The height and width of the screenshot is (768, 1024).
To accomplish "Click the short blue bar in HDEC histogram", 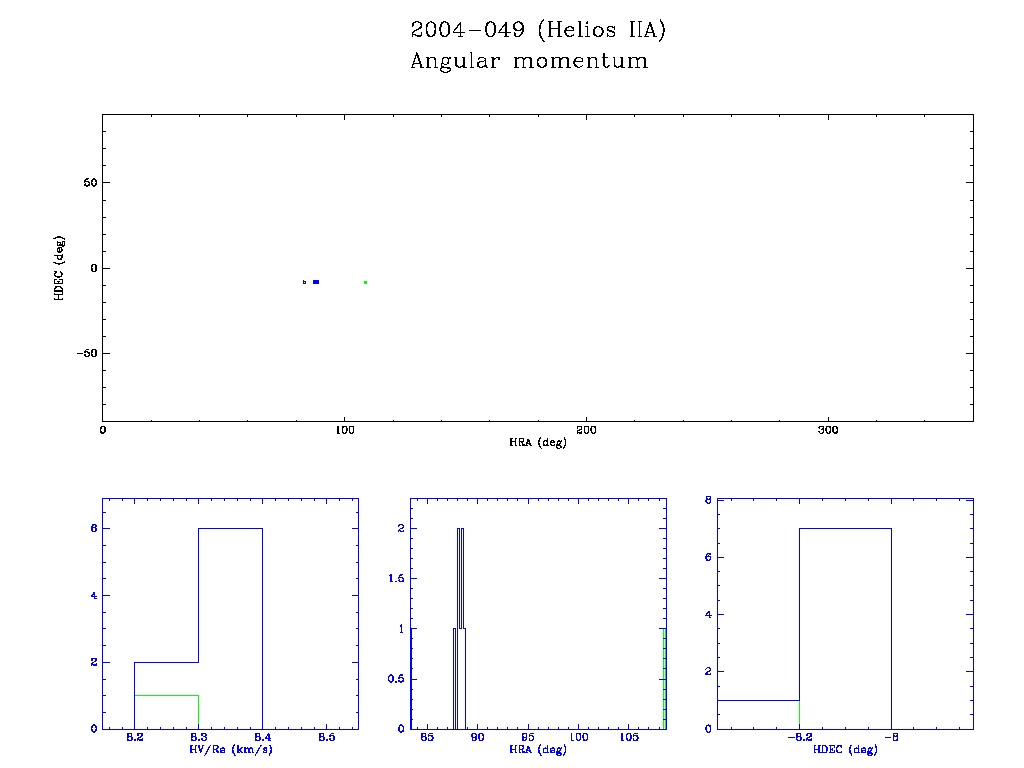I will [758, 714].
